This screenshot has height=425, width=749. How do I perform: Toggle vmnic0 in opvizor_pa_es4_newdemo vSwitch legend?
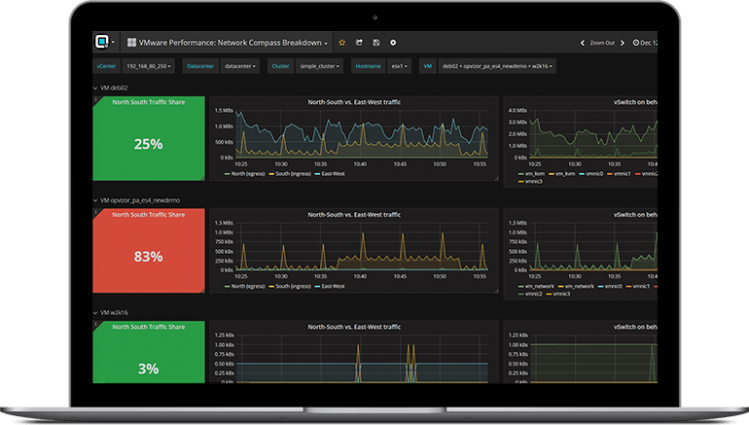pyautogui.click(x=613, y=287)
